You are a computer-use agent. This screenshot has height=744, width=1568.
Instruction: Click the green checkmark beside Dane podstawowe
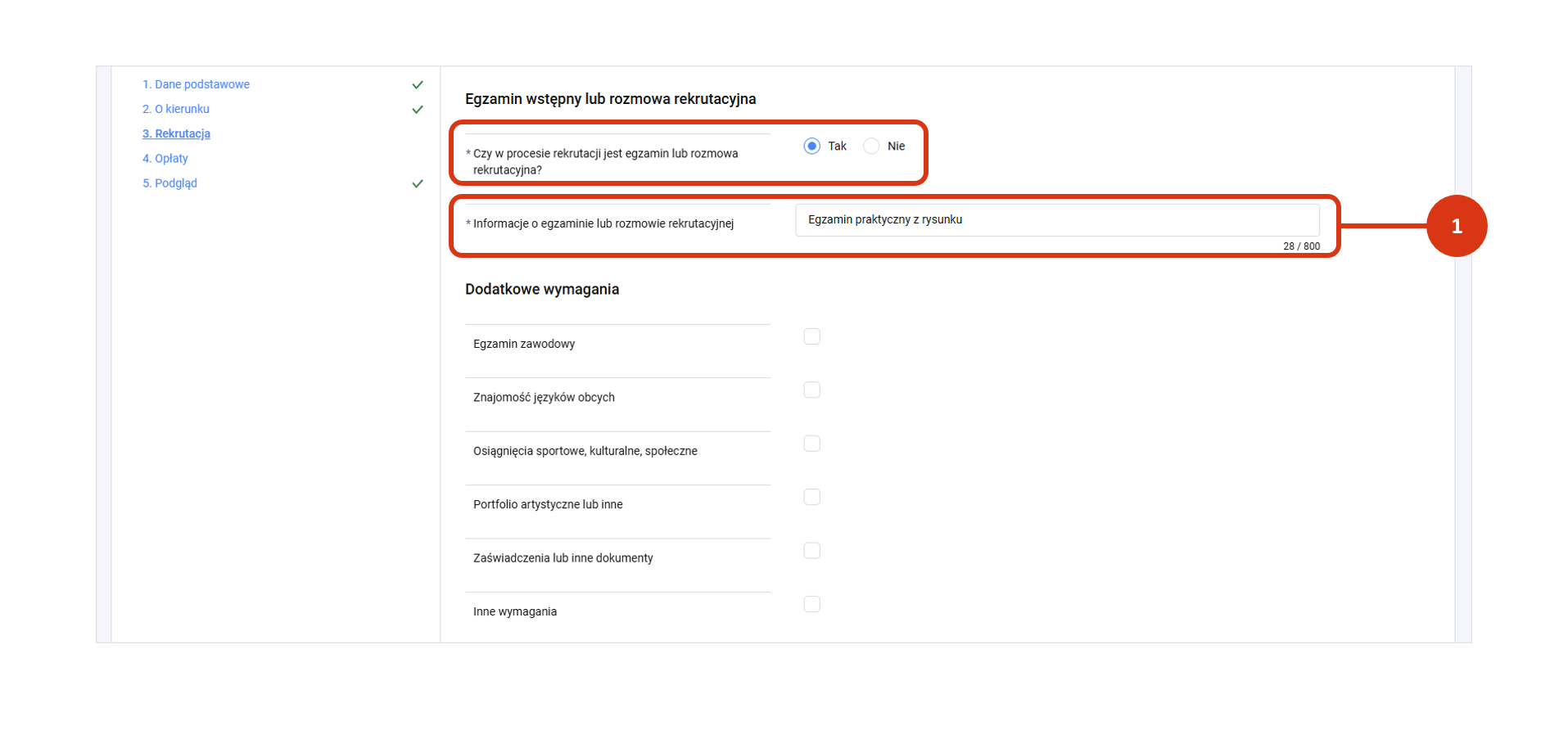coord(418,85)
